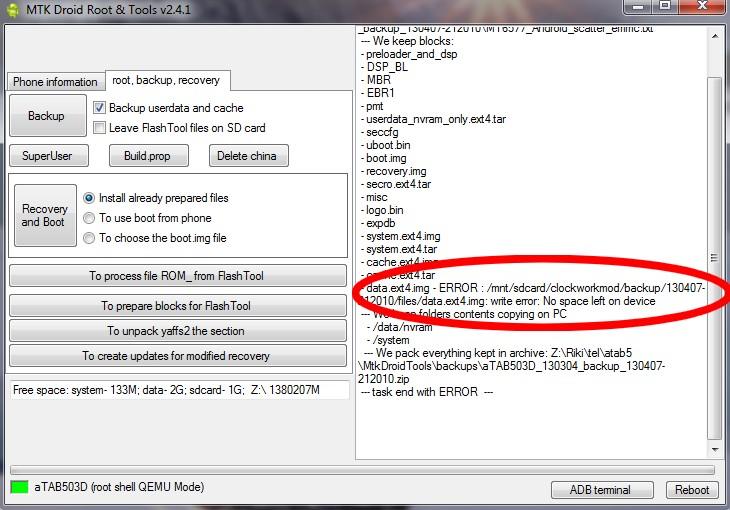Click the SuperUser button
Viewport: 730px width, 510px height.
[48, 156]
